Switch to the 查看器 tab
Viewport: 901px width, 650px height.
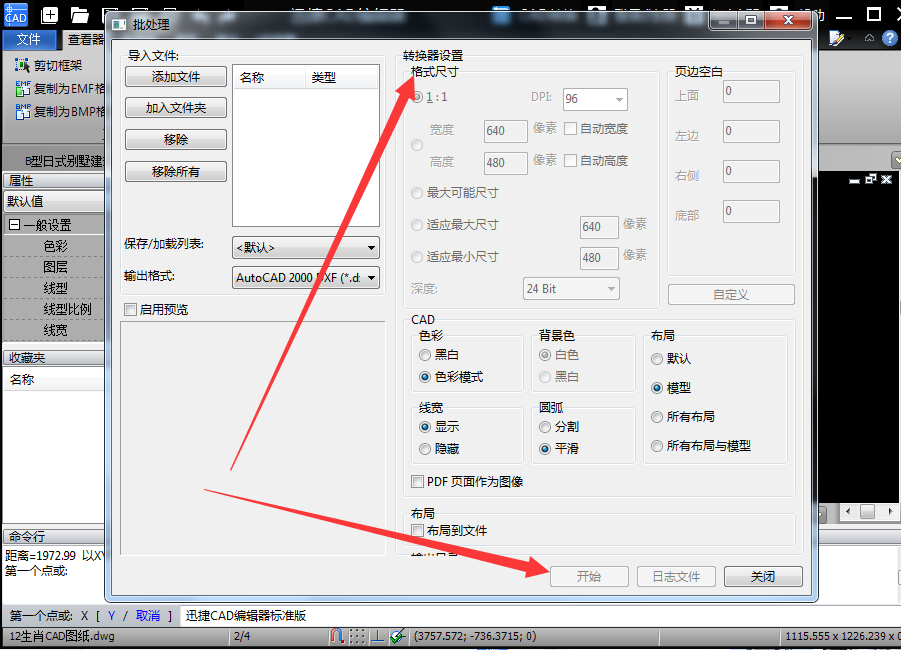[x=85, y=39]
